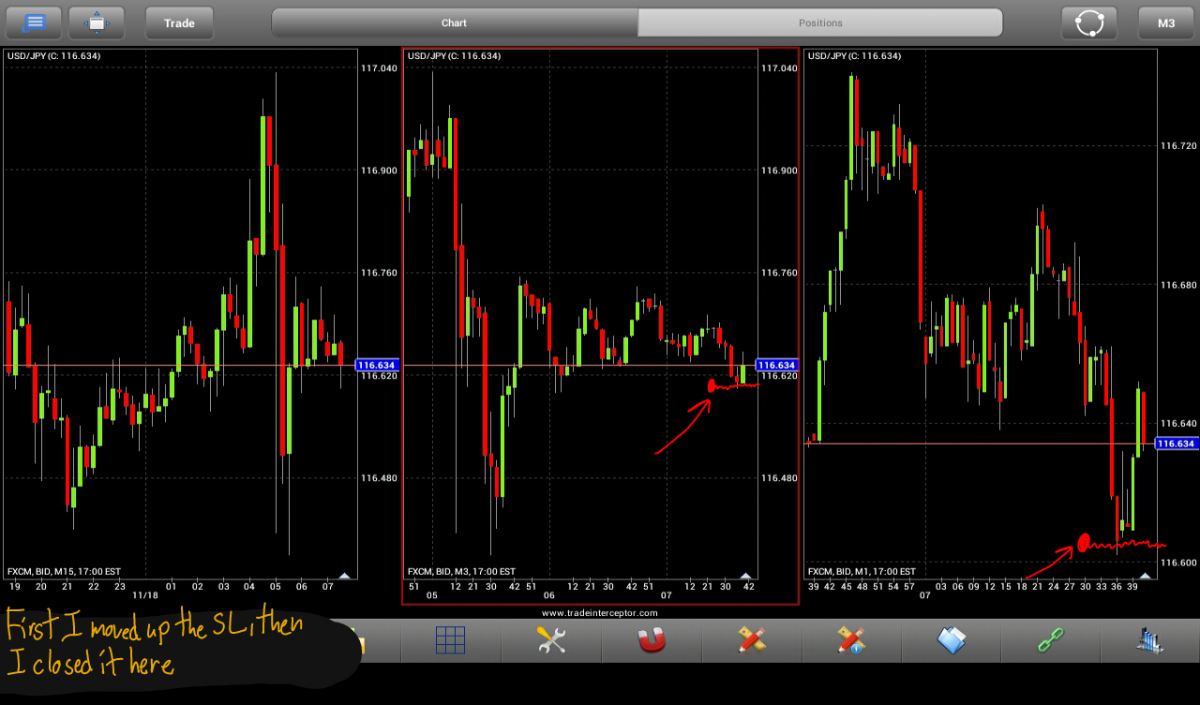Image resolution: width=1200 pixels, height=705 pixels.
Task: Click the 11/18 date label
Action: (146, 595)
